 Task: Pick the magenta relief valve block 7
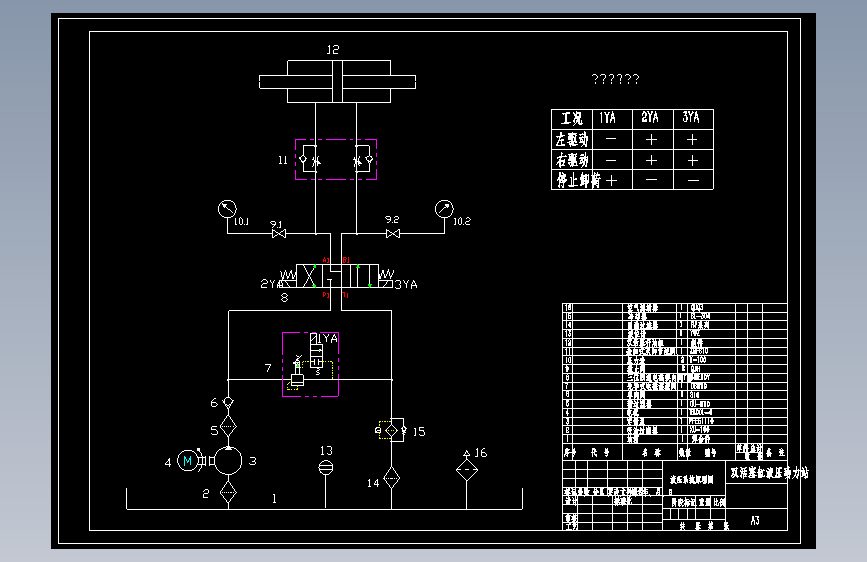coord(311,364)
